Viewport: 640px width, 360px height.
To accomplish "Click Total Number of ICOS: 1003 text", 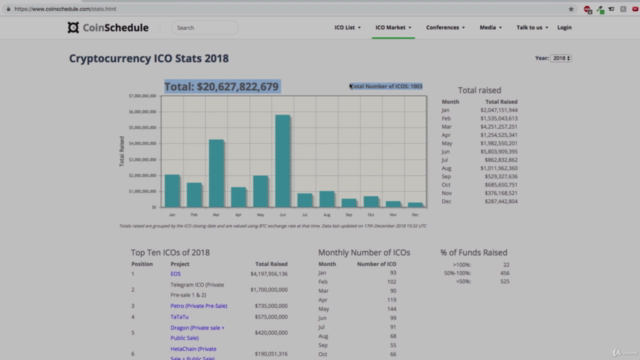I will click(x=386, y=86).
